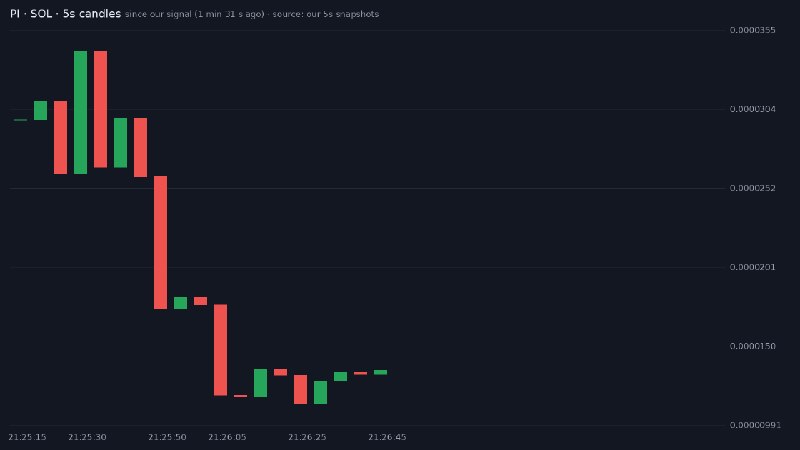Click the tallest green candle near 21:25:30
Image resolution: width=800 pixels, height=450 pixels.
click(x=80, y=112)
